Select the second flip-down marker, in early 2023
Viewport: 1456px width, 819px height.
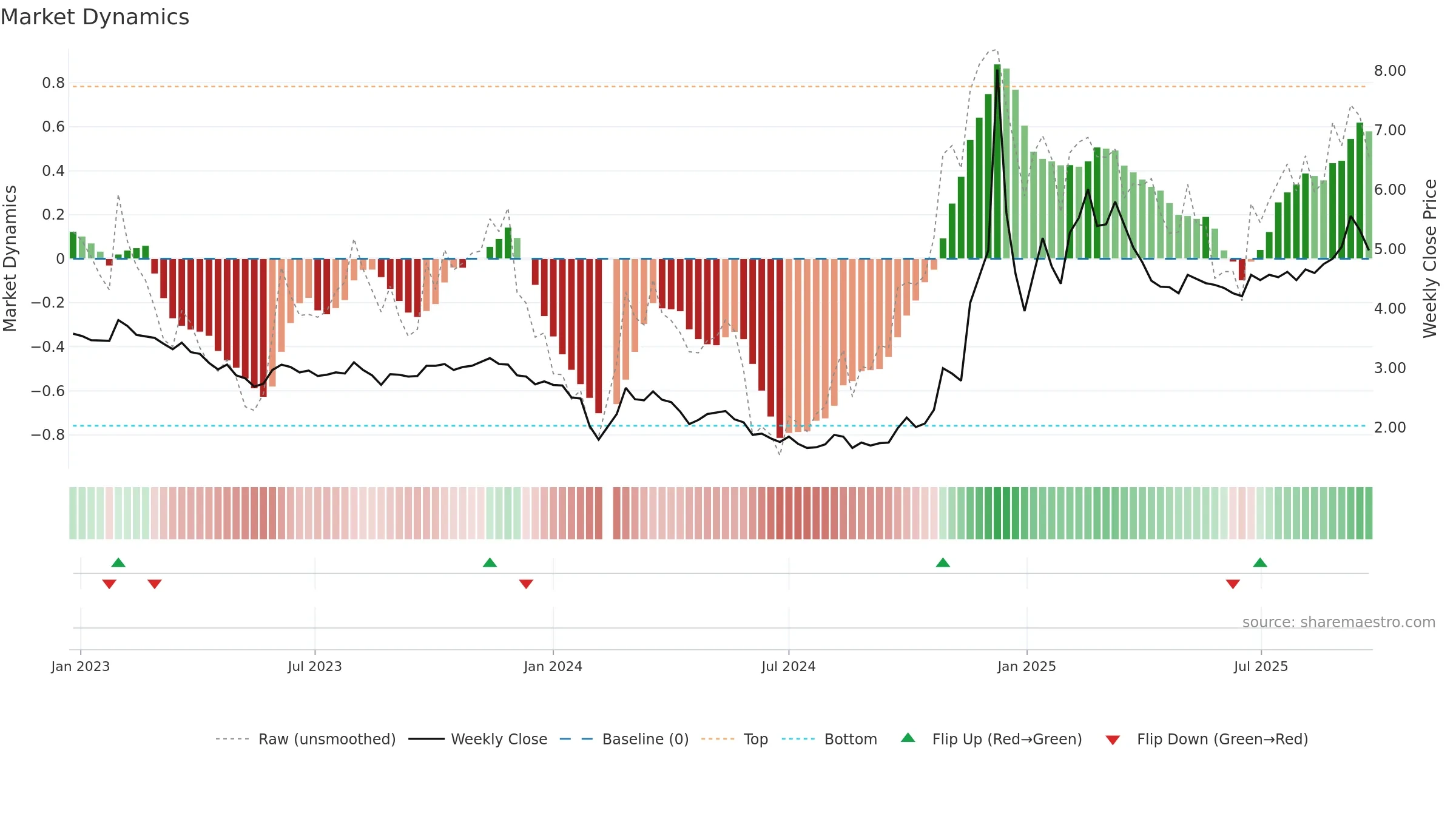pyautogui.click(x=155, y=584)
